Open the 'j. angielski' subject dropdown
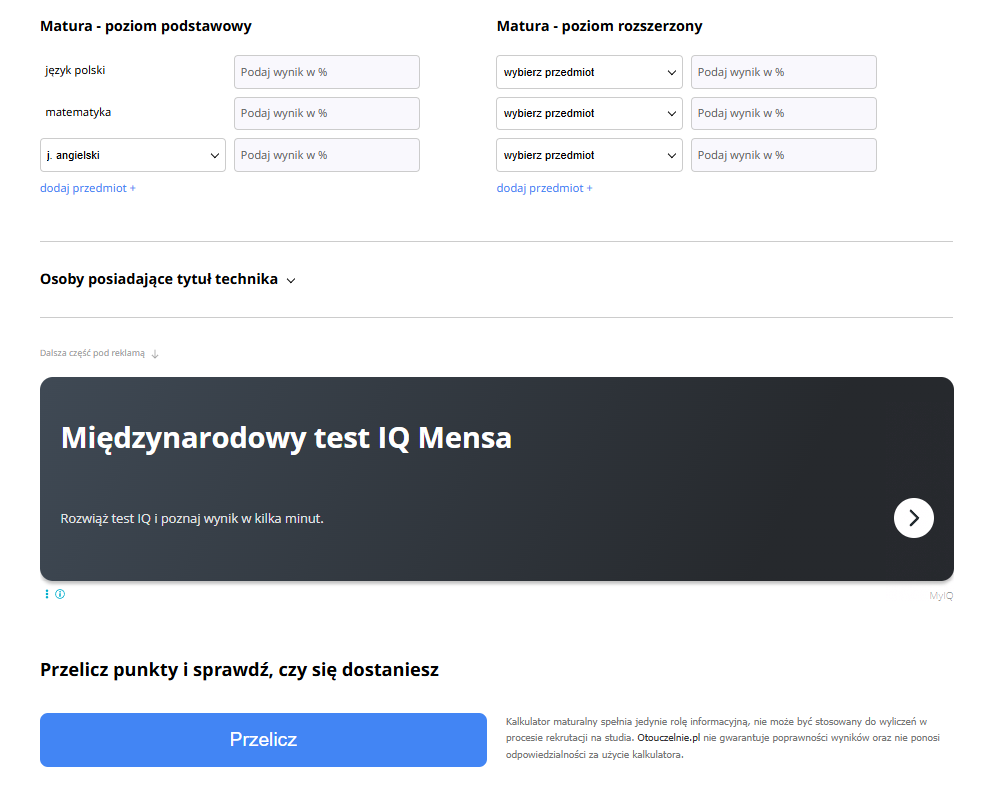Image resolution: width=999 pixels, height=797 pixels. pos(133,155)
